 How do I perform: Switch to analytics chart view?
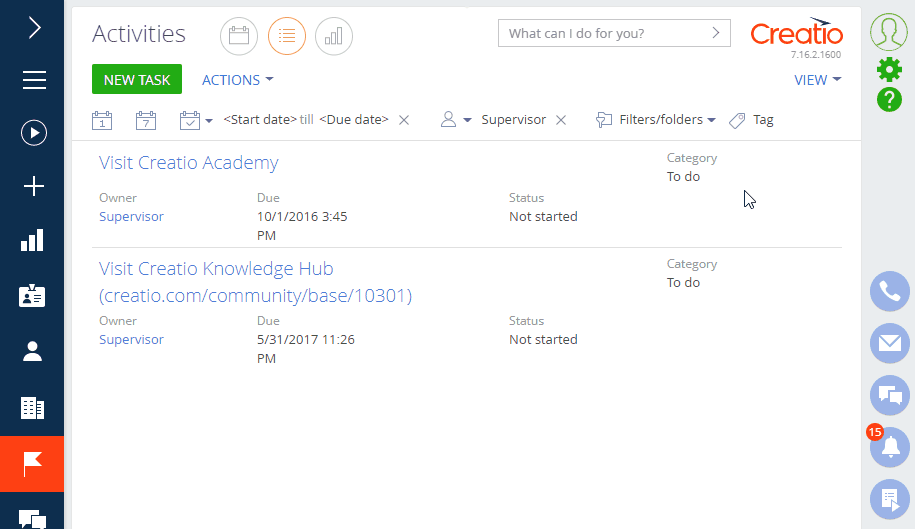(x=334, y=36)
